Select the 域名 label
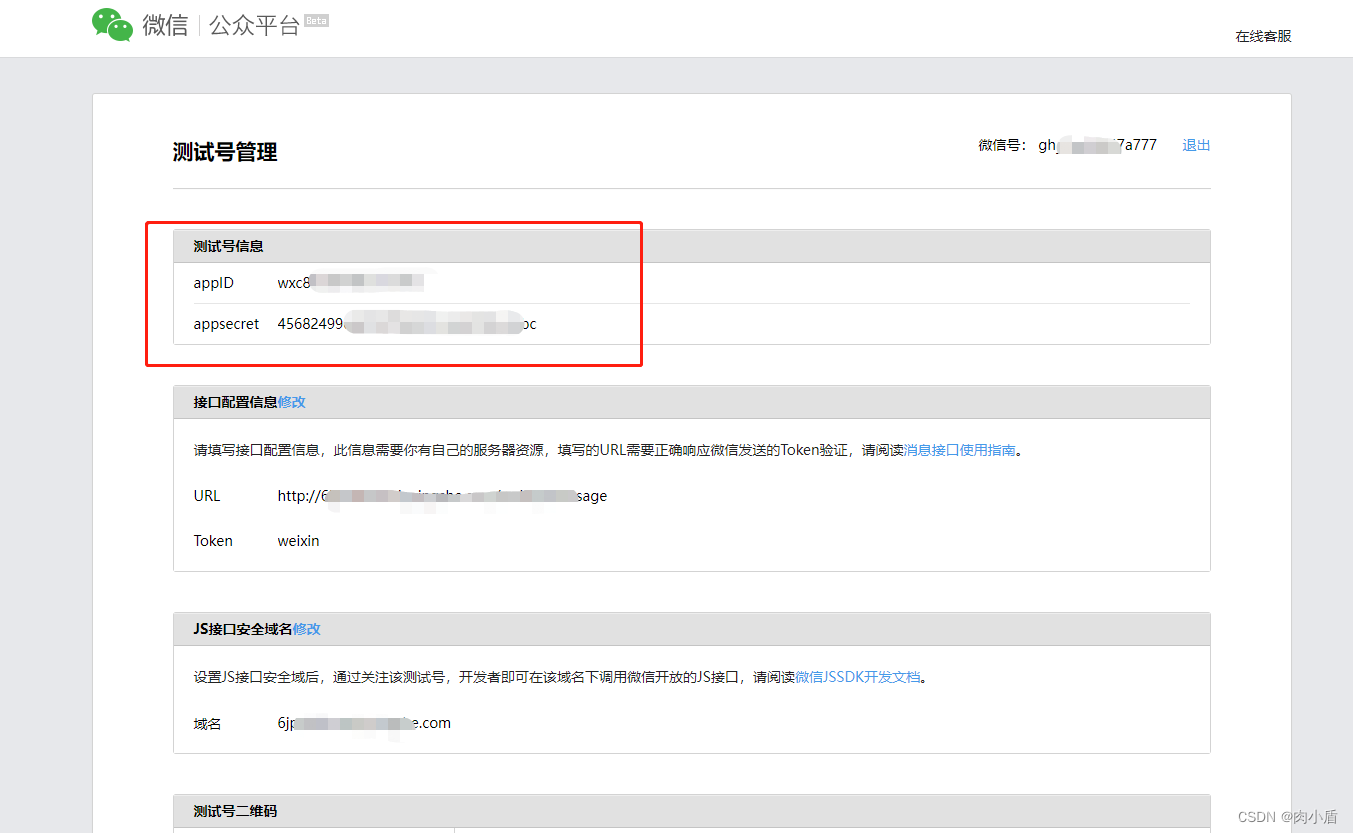1353x833 pixels. (207, 723)
